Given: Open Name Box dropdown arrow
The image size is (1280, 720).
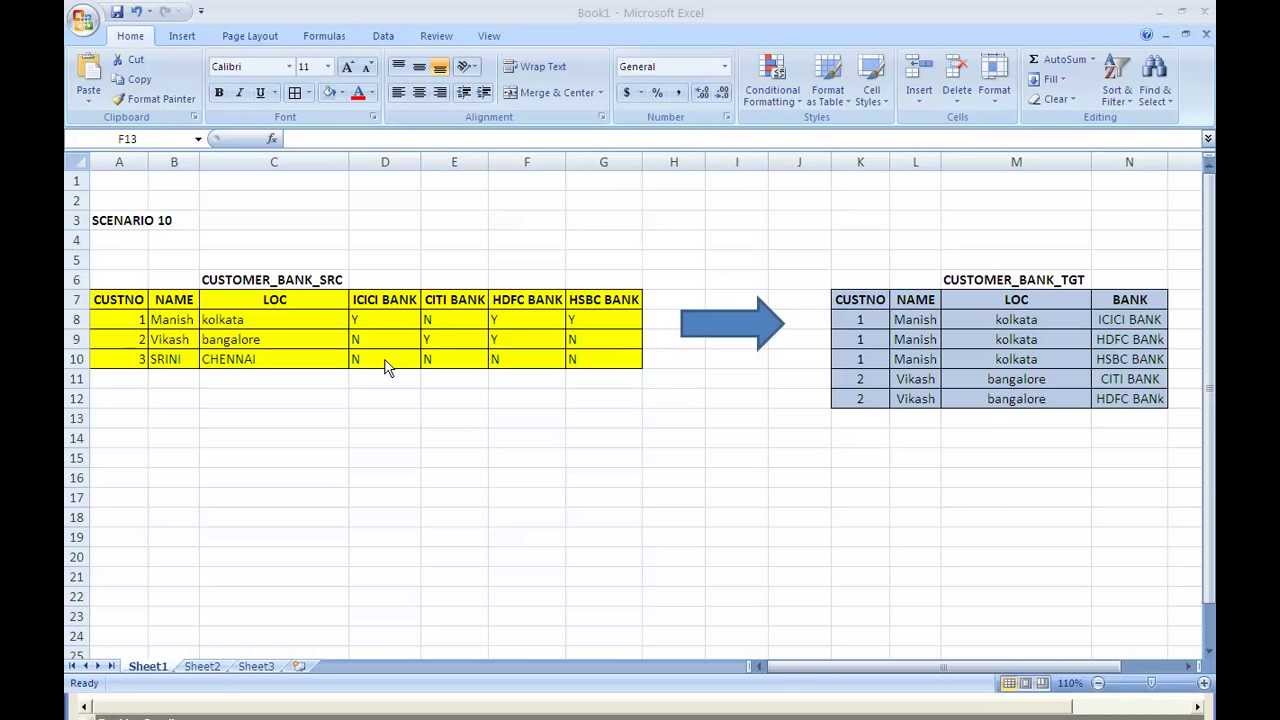Looking at the screenshot, I should pos(198,139).
